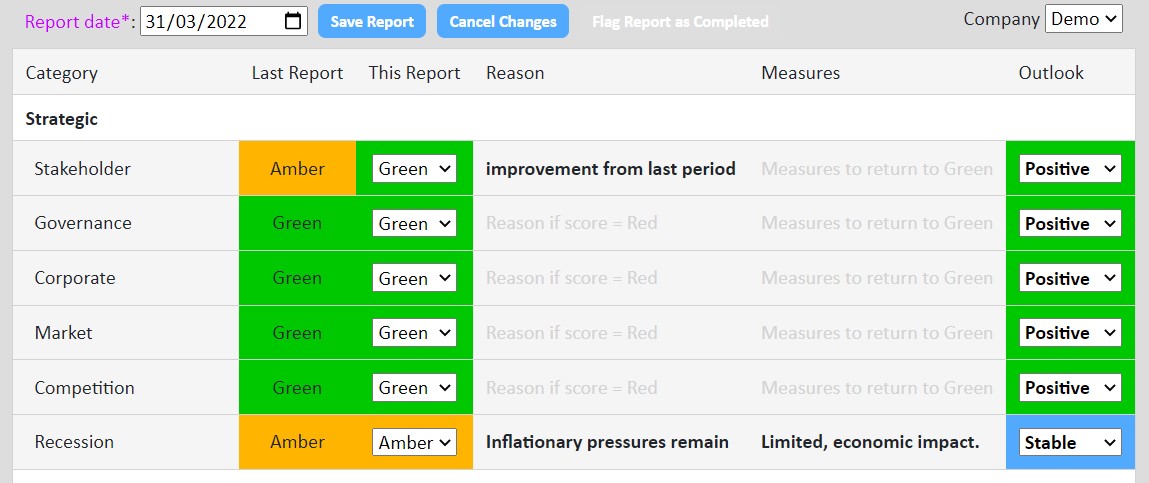Change Governance This Report score dropdown

tap(414, 224)
